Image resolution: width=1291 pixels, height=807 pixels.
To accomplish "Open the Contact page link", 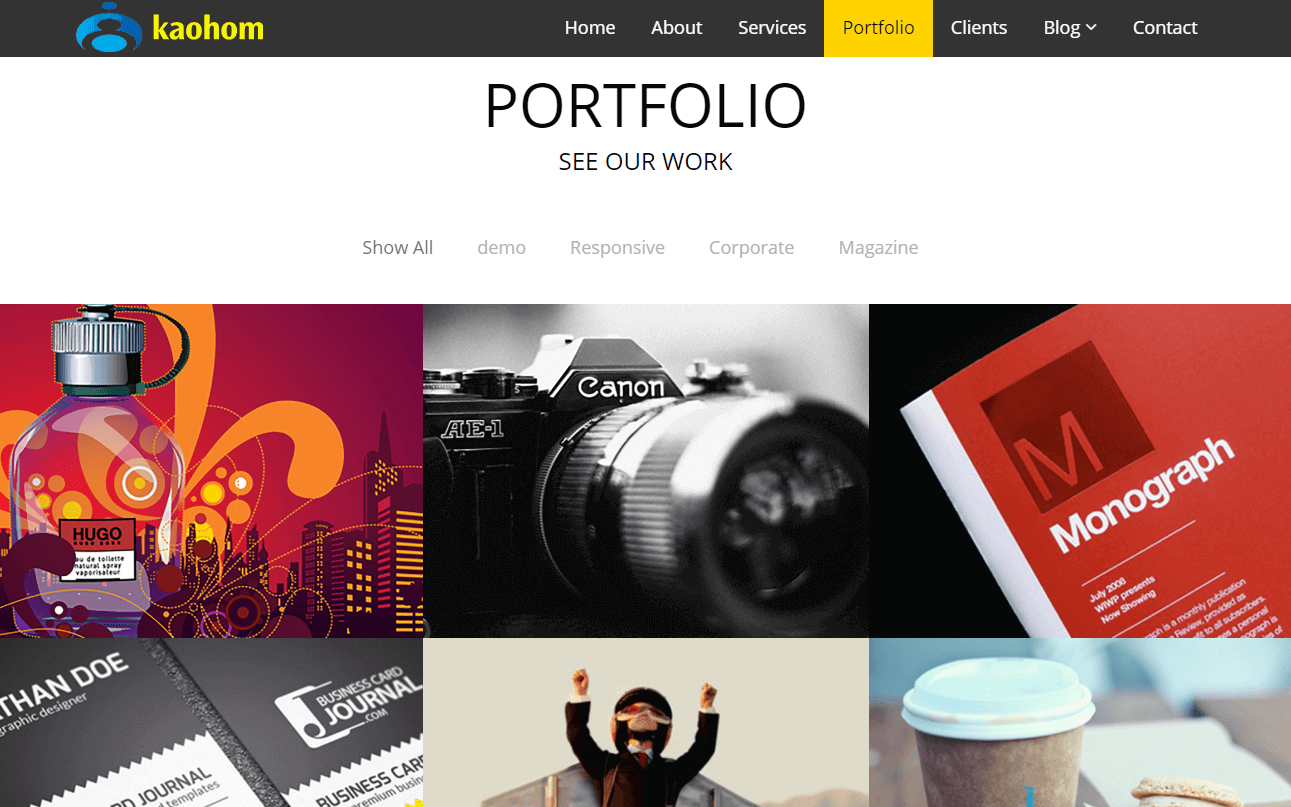I will [1165, 28].
